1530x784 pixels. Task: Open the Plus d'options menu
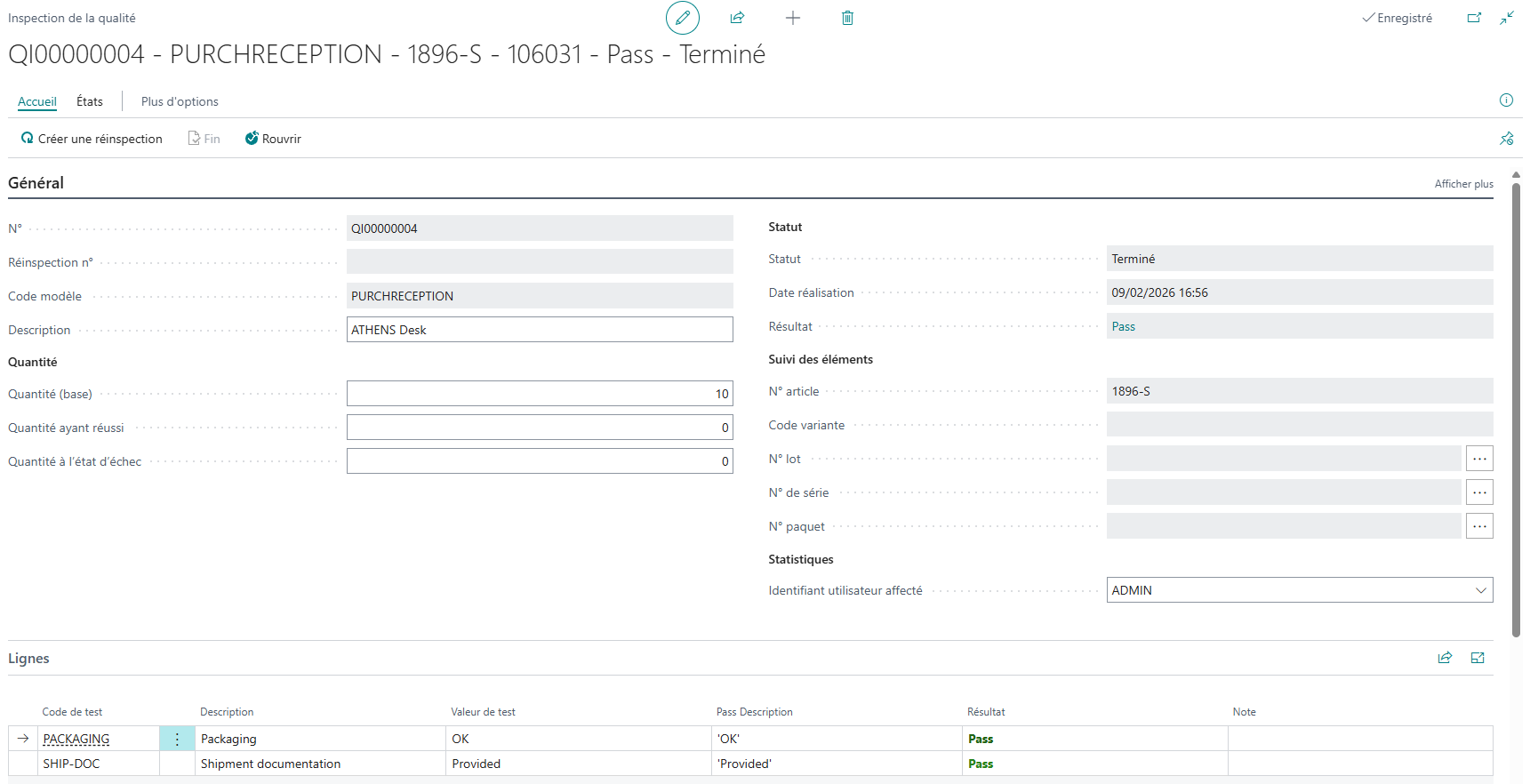click(180, 101)
